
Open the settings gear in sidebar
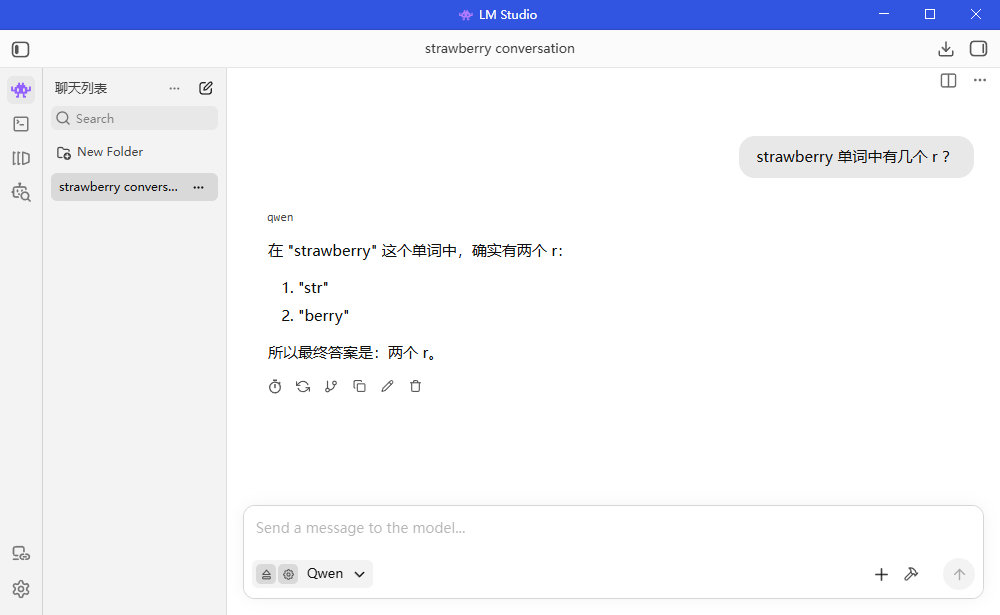tap(21, 589)
